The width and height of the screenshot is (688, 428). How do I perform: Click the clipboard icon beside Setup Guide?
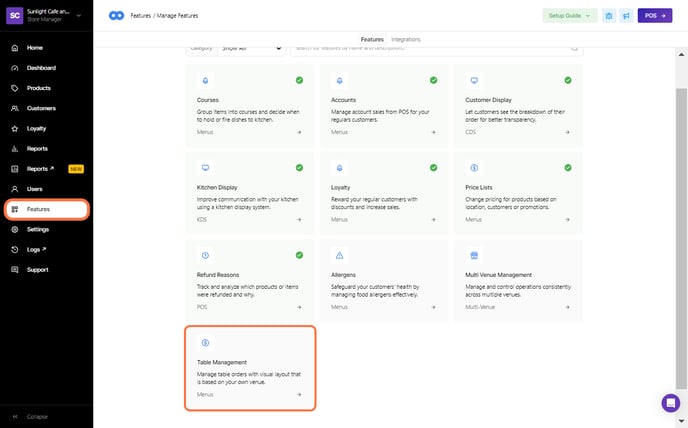click(608, 16)
